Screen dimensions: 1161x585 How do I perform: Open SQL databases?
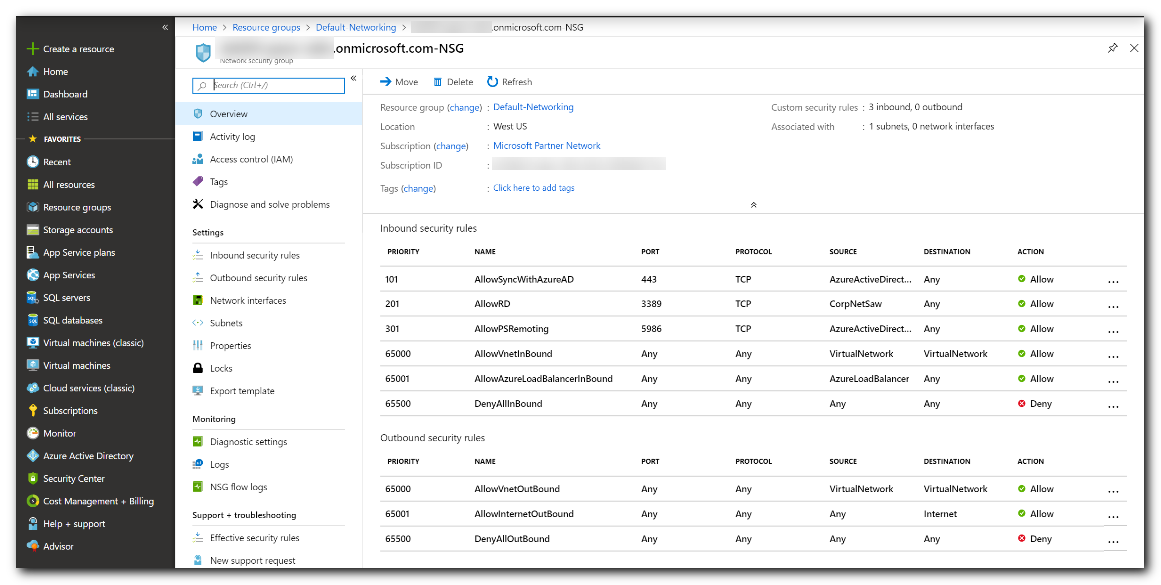tap(73, 321)
